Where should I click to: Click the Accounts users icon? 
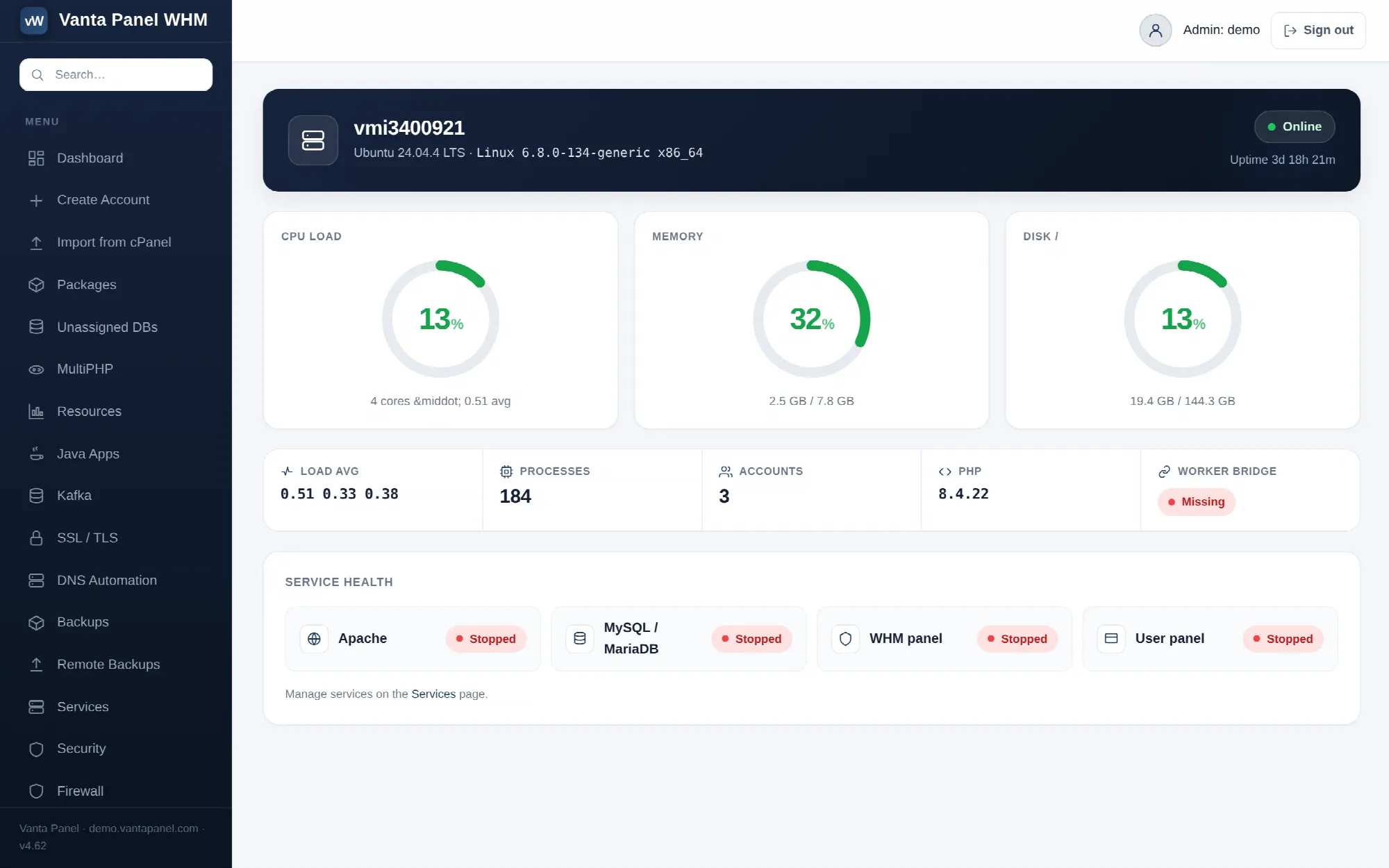pos(726,472)
